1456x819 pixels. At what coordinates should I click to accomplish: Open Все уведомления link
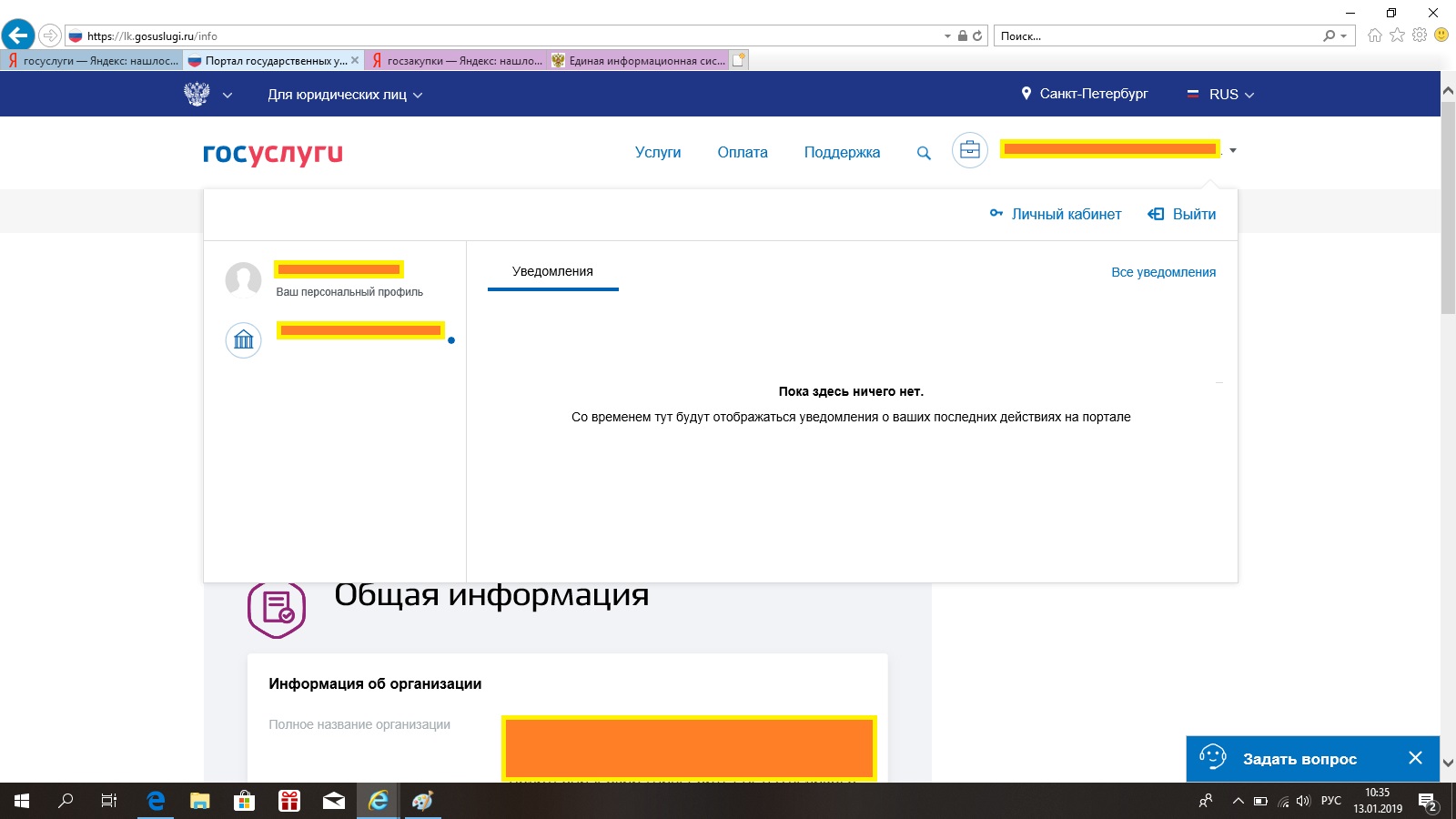(1163, 272)
